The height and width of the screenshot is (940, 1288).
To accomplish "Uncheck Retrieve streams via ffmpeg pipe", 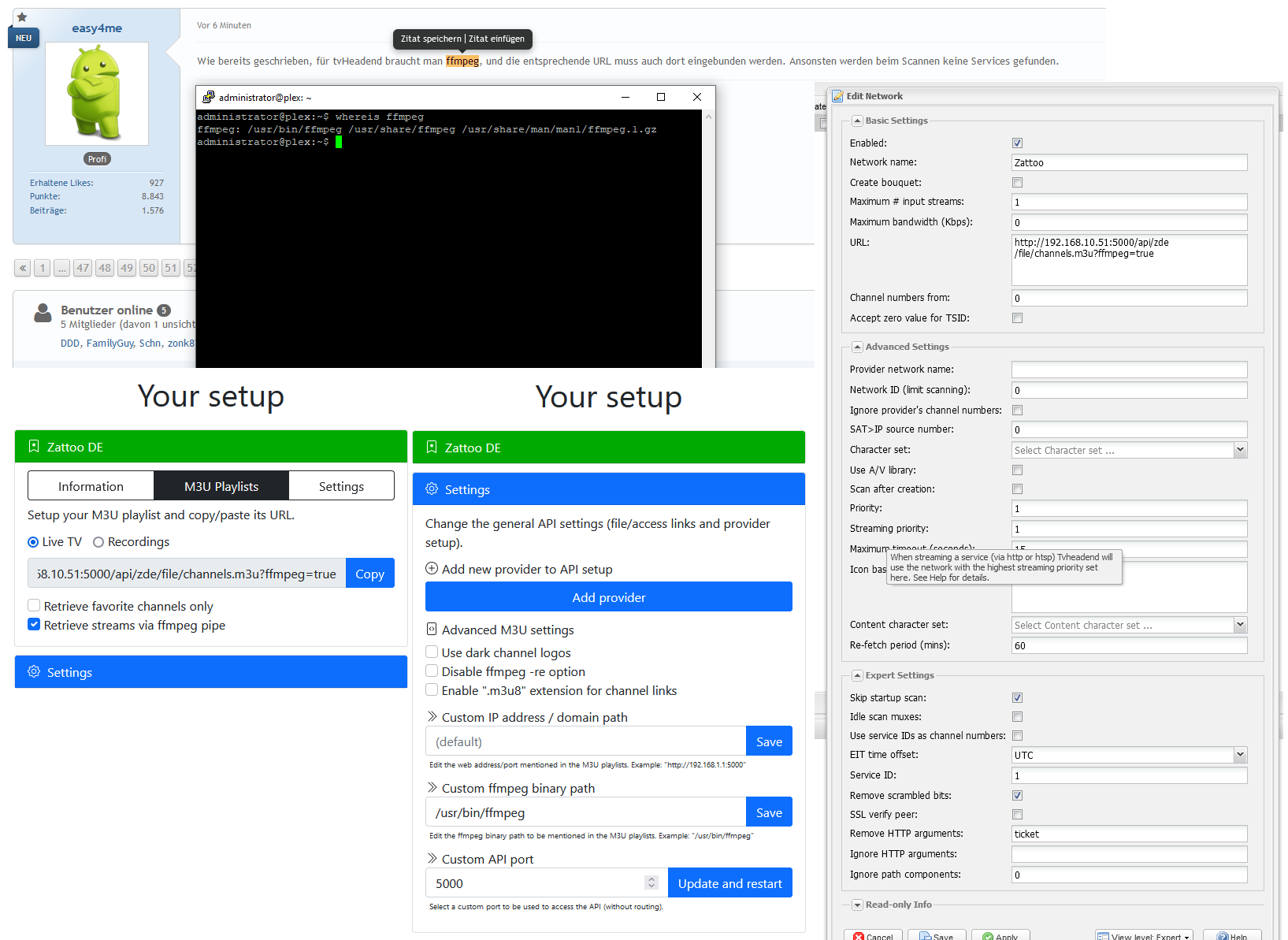I will tap(34, 624).
